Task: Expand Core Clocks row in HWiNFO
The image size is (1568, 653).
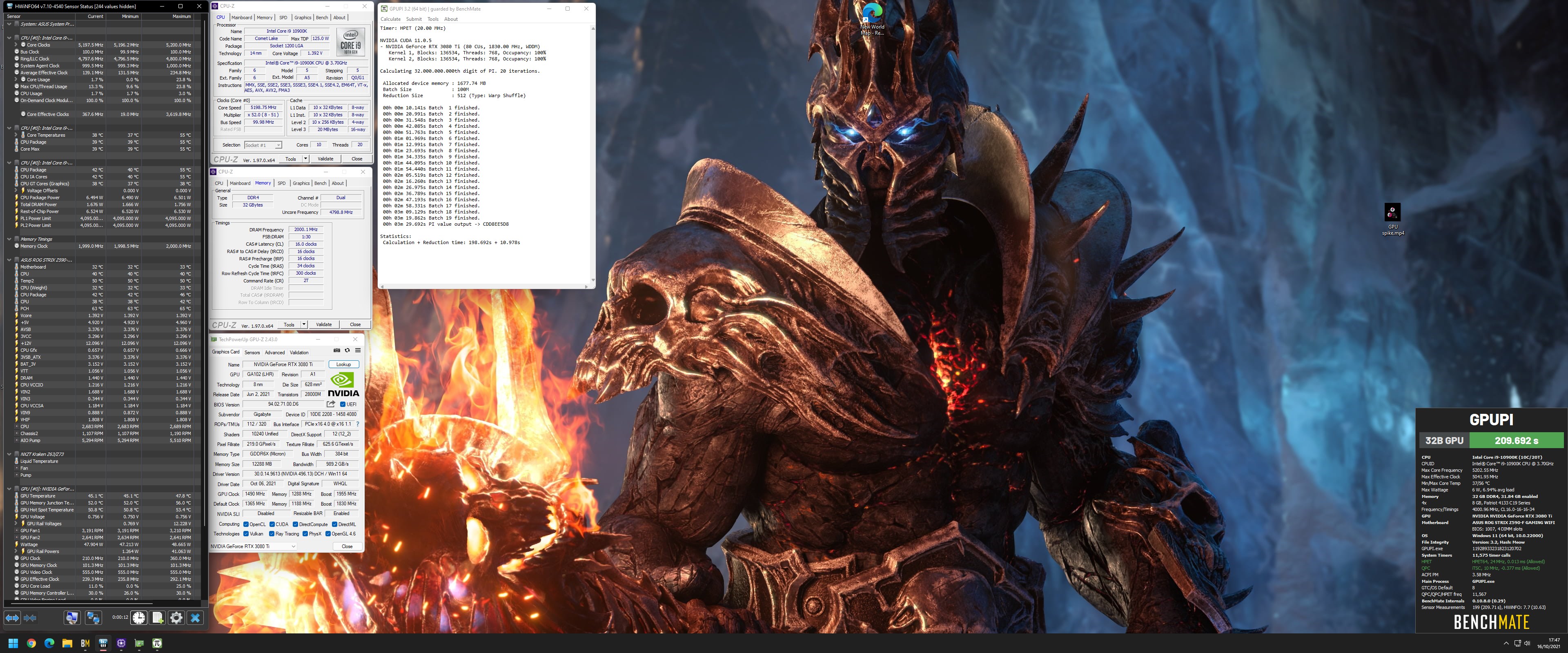Action: [x=16, y=44]
